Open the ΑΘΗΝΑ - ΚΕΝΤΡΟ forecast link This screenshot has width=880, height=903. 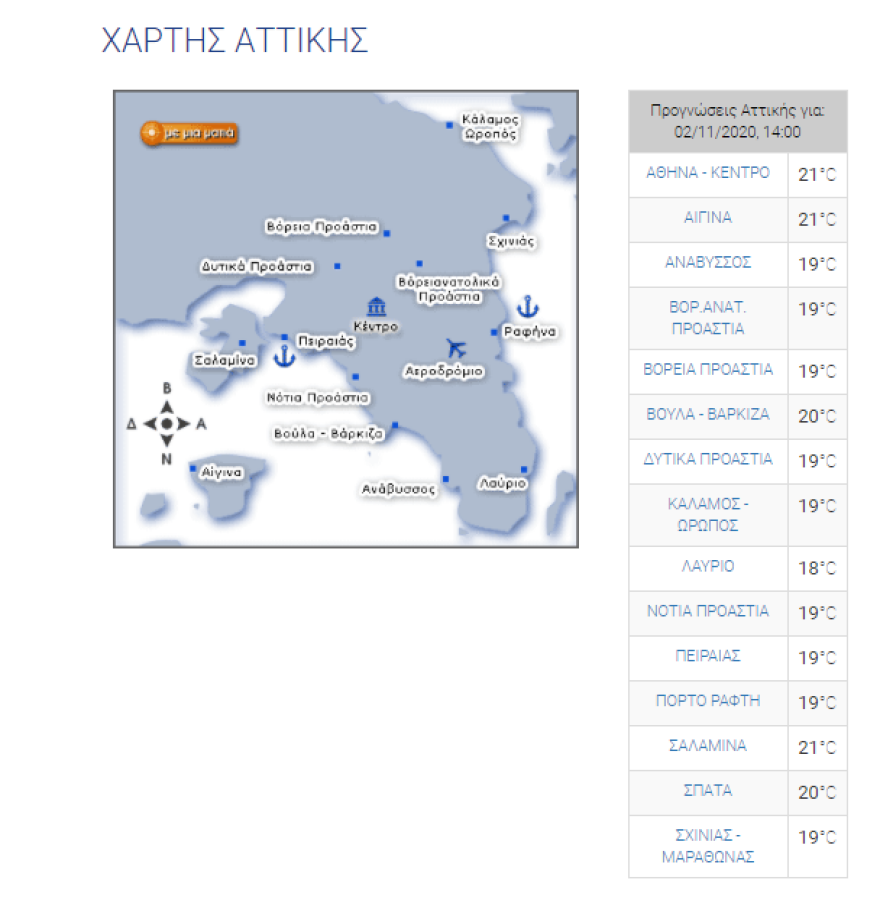coord(707,174)
